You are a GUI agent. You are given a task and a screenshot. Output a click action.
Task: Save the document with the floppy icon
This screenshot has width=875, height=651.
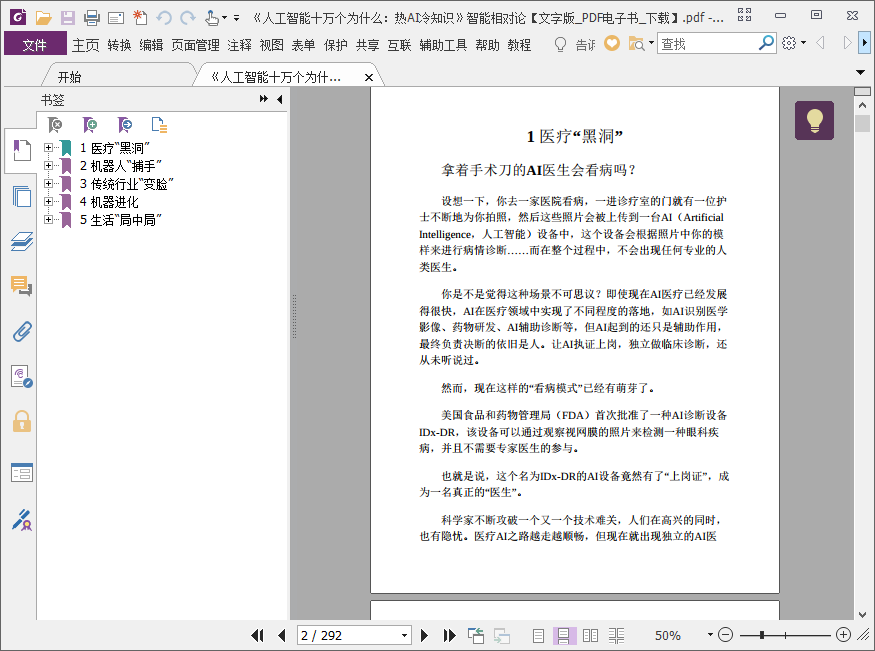point(68,18)
